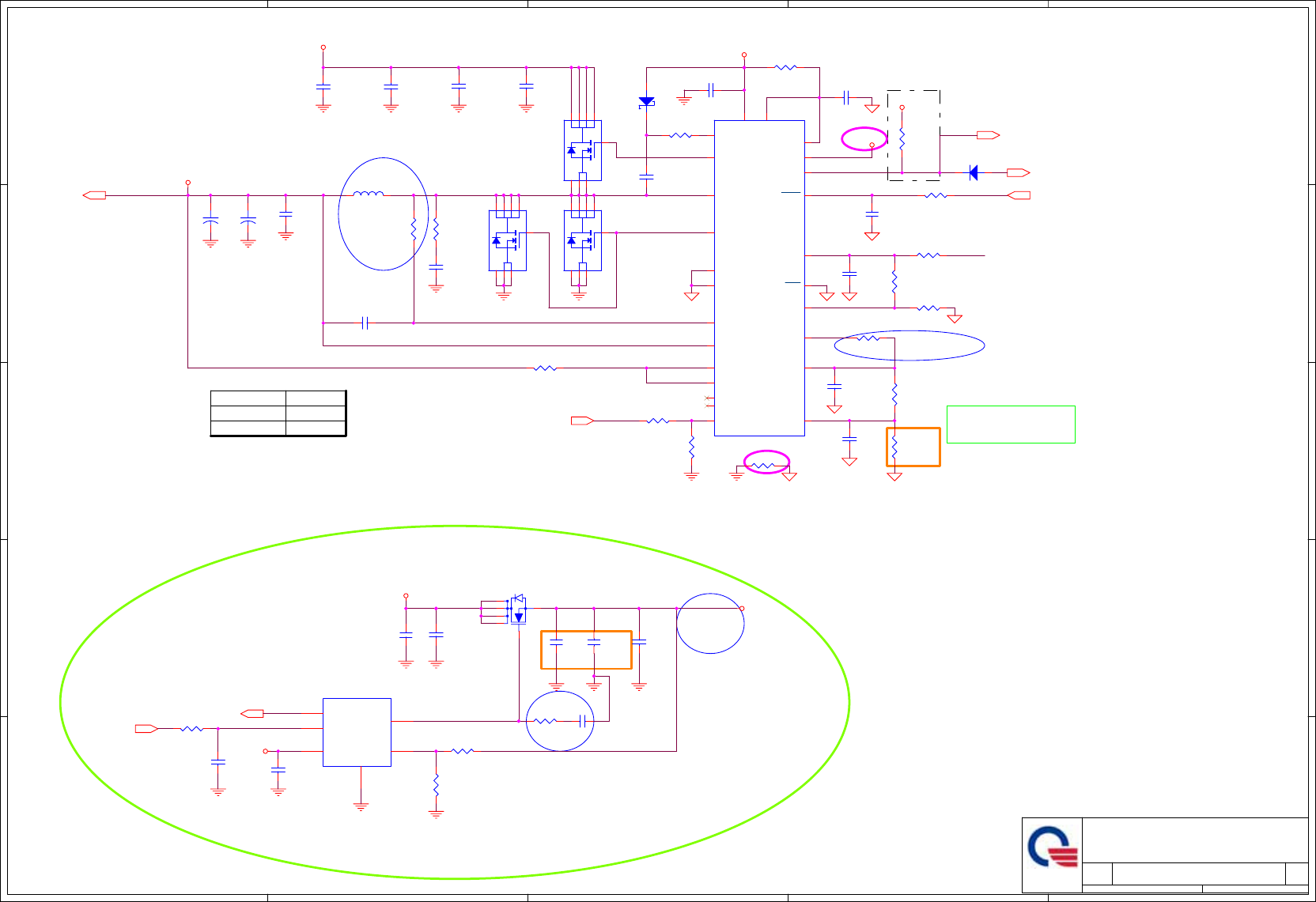
Task: Select the blue diode beside dash-dot box
Action: pos(974,172)
